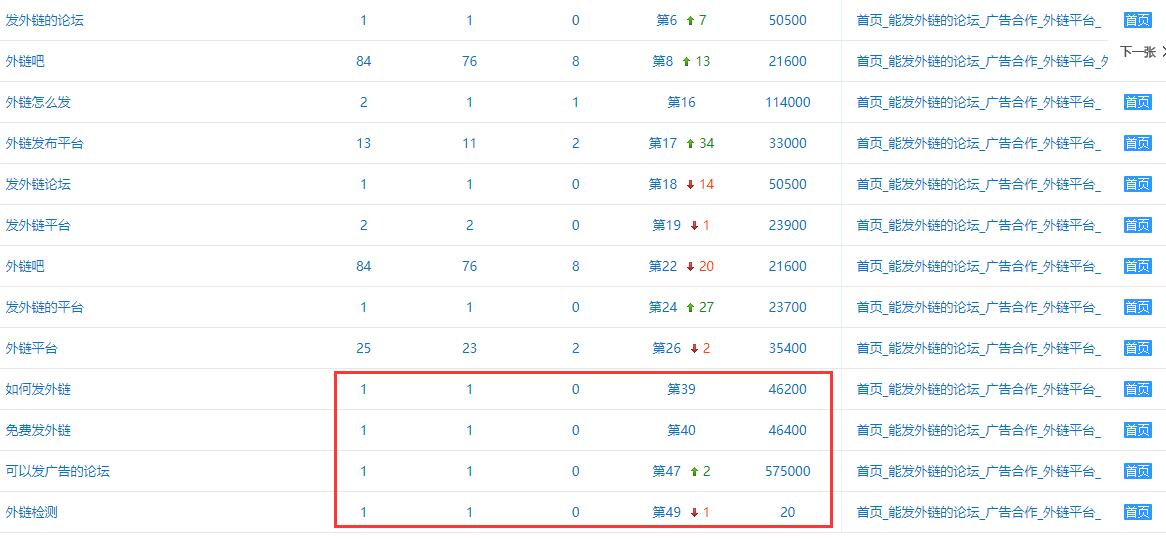
Task: Click green up arrow beside 第47 rank
Action: click(x=694, y=471)
